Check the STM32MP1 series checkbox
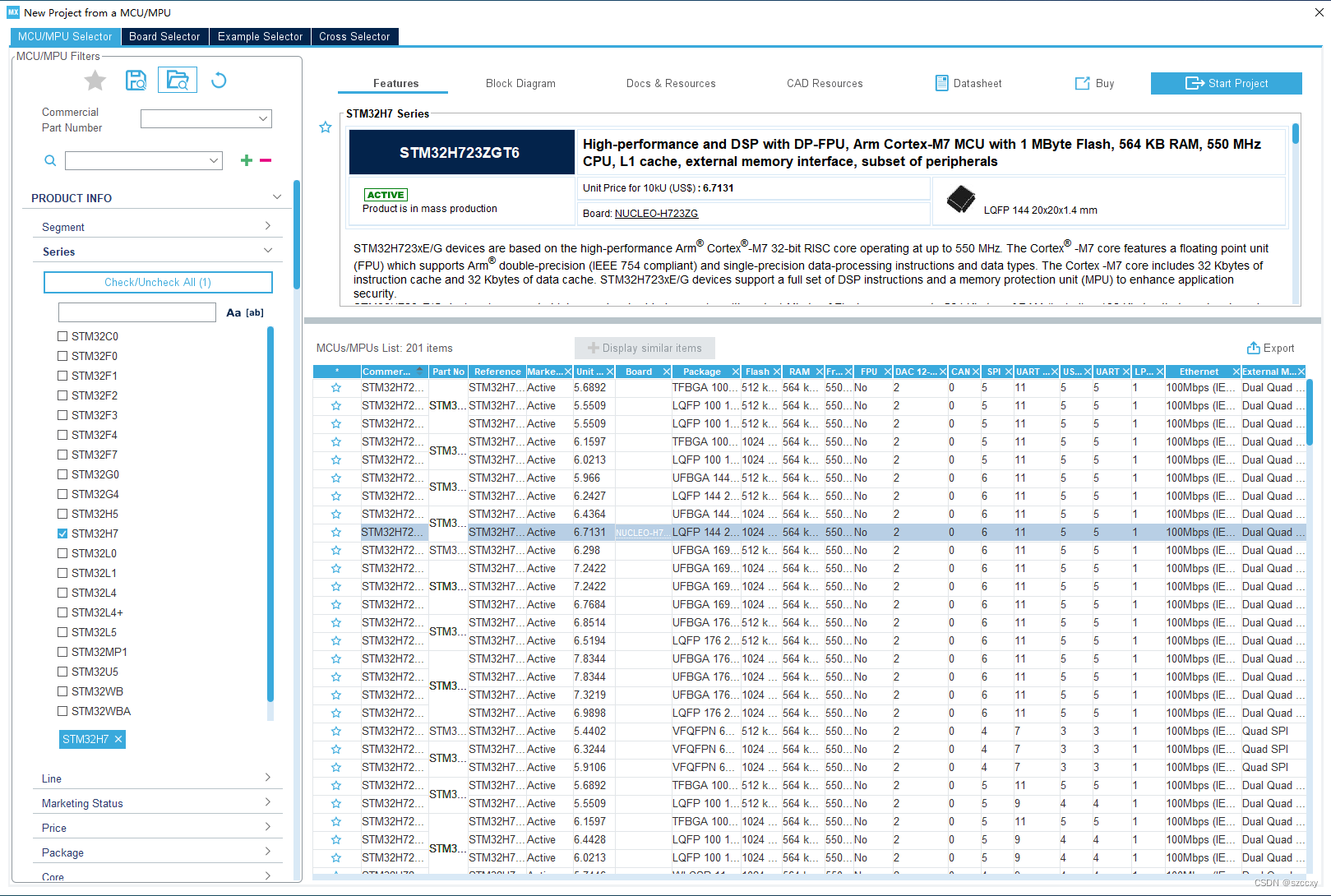The width and height of the screenshot is (1331, 896). click(x=62, y=652)
